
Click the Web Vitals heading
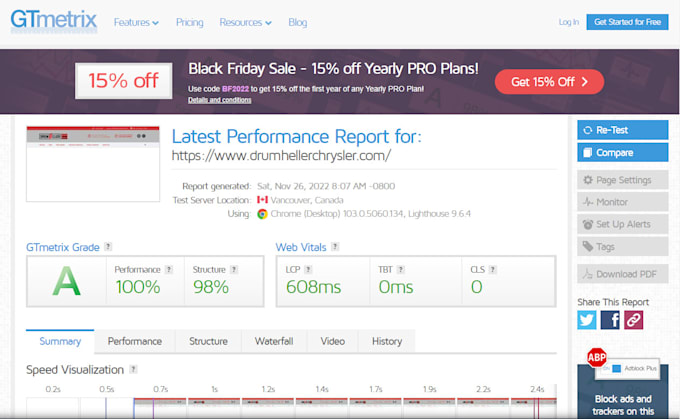(301, 247)
